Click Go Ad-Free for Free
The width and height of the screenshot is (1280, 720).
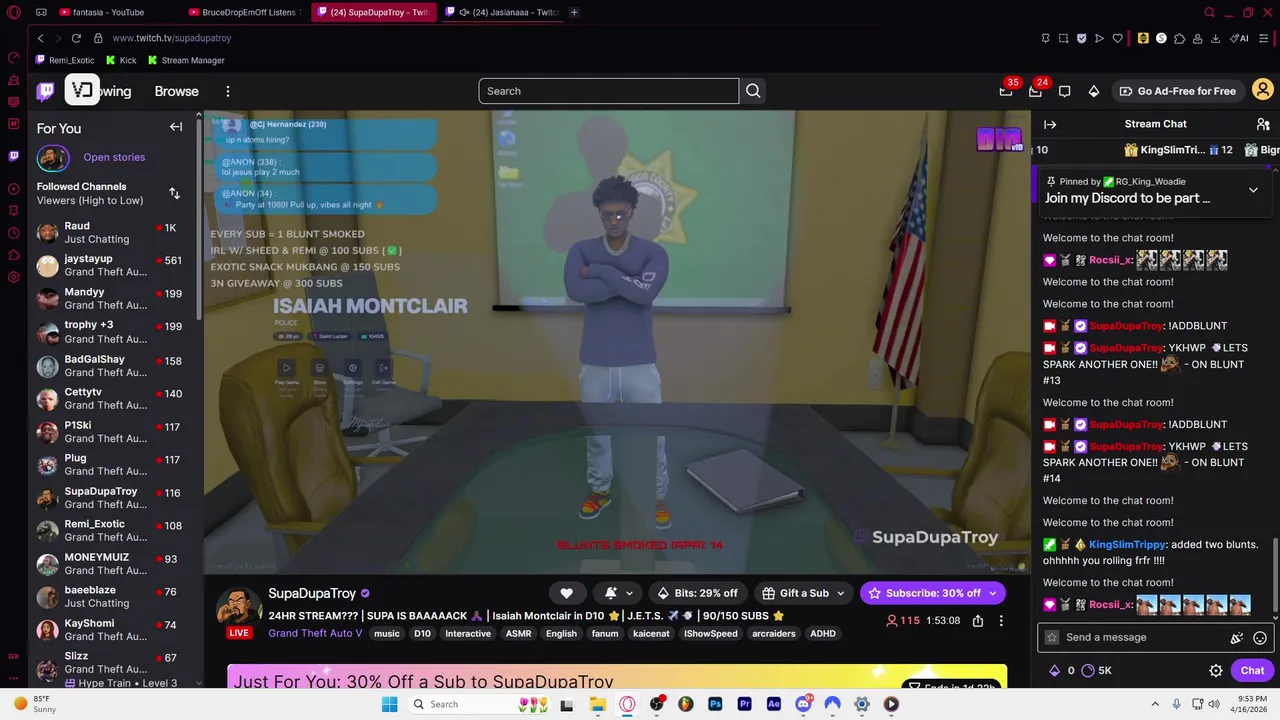pyautogui.click(x=1178, y=91)
